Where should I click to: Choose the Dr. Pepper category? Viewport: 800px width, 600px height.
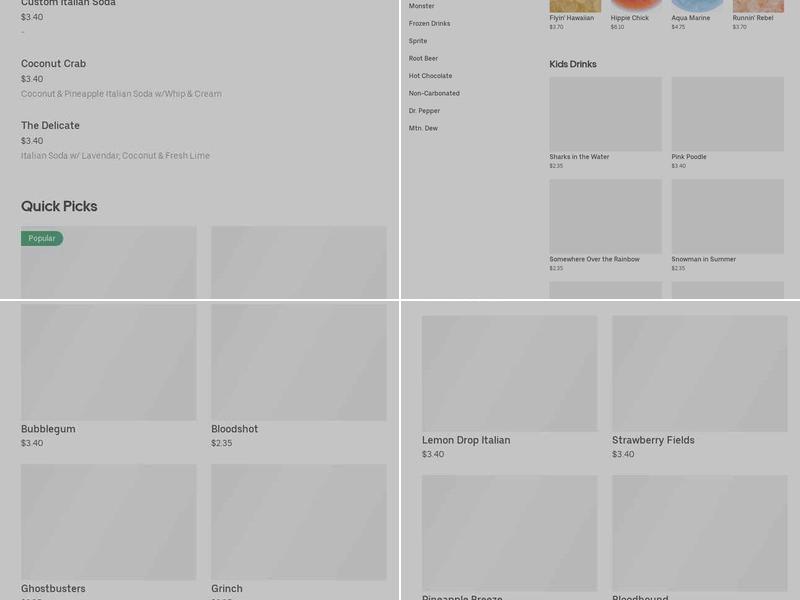pyautogui.click(x=424, y=111)
